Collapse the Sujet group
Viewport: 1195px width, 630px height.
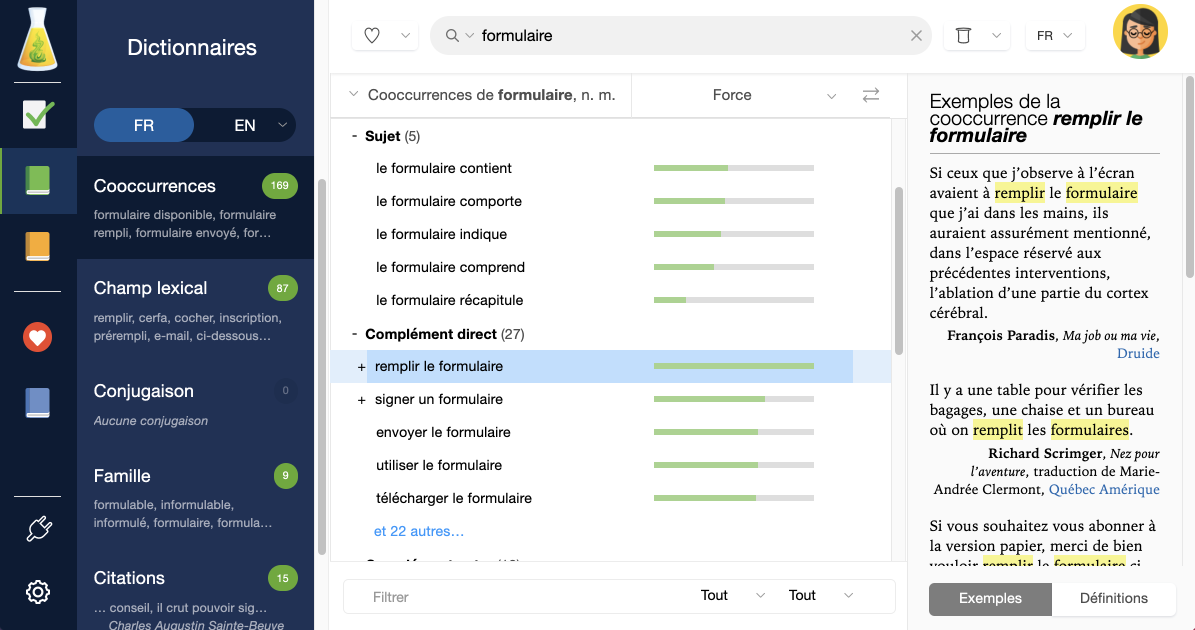354,136
